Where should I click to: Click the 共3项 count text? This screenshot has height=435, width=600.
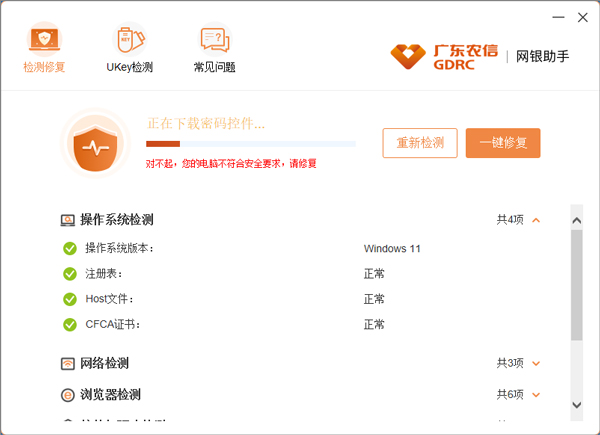(x=510, y=363)
